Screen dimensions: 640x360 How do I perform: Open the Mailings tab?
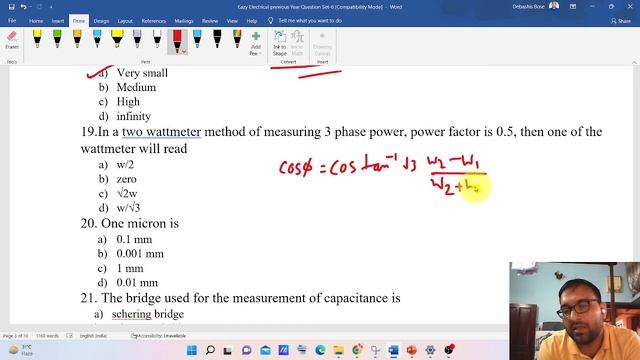coord(184,21)
